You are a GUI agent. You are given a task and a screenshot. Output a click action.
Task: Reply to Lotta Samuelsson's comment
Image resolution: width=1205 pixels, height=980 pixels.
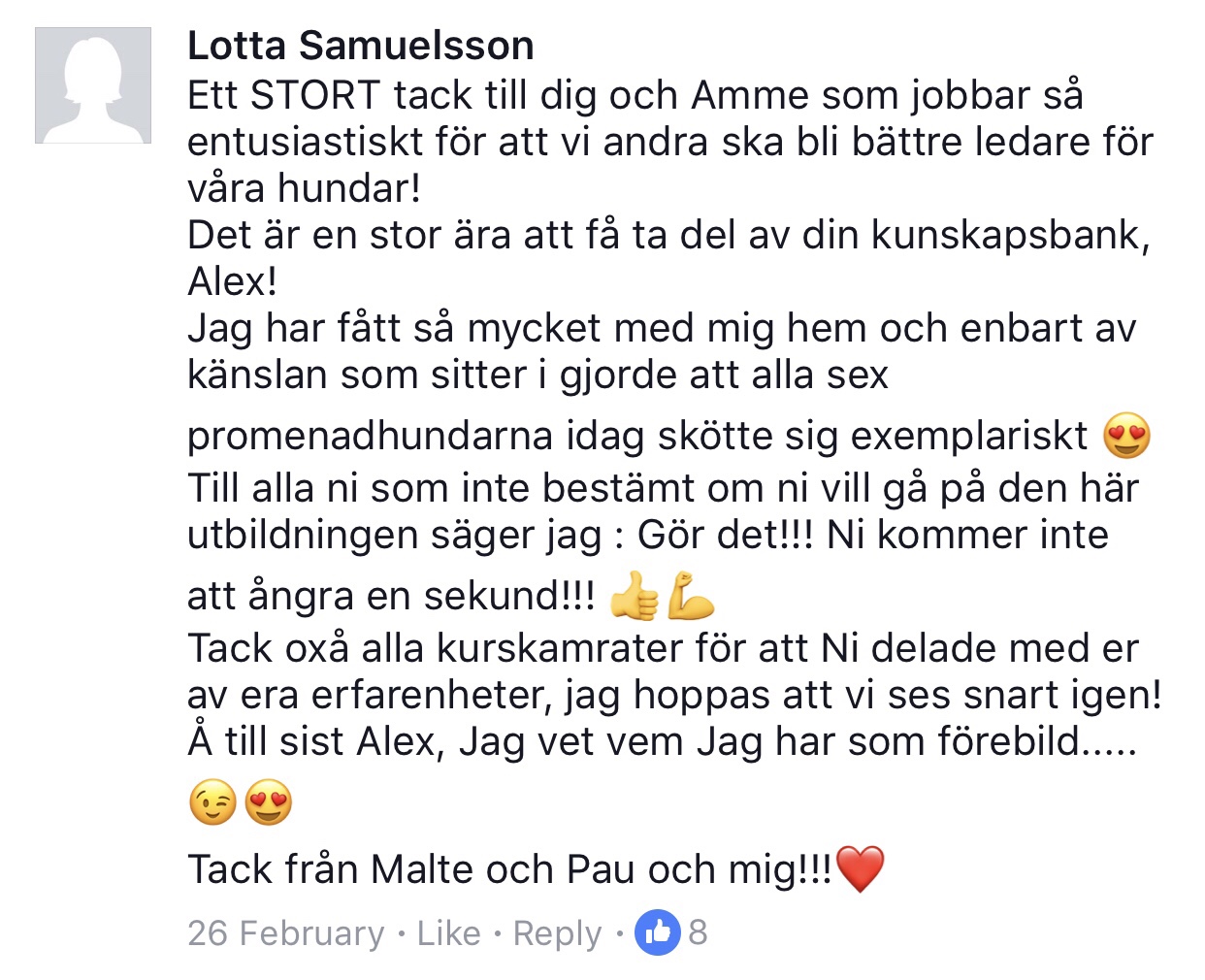(557, 933)
